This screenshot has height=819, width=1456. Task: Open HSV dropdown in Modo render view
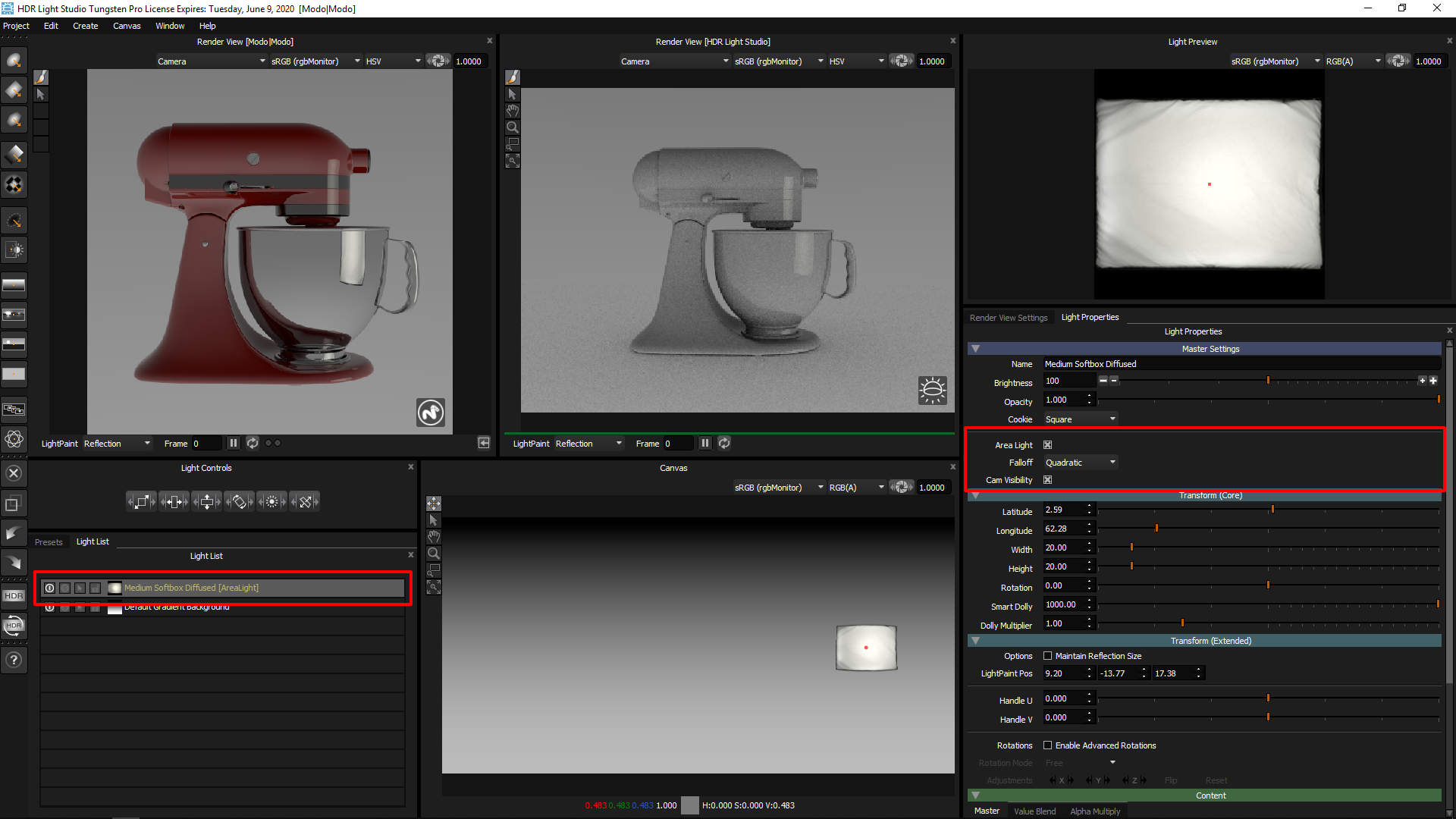[393, 61]
